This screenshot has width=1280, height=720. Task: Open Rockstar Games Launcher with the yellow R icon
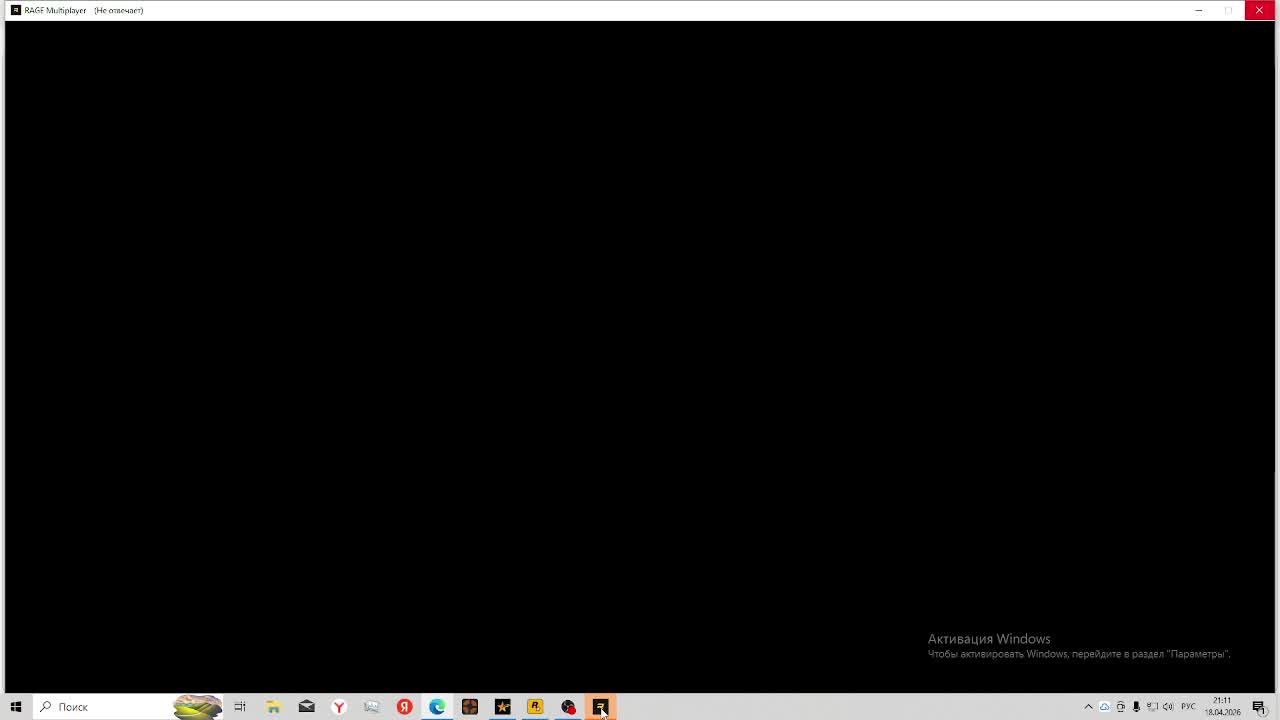(x=535, y=707)
